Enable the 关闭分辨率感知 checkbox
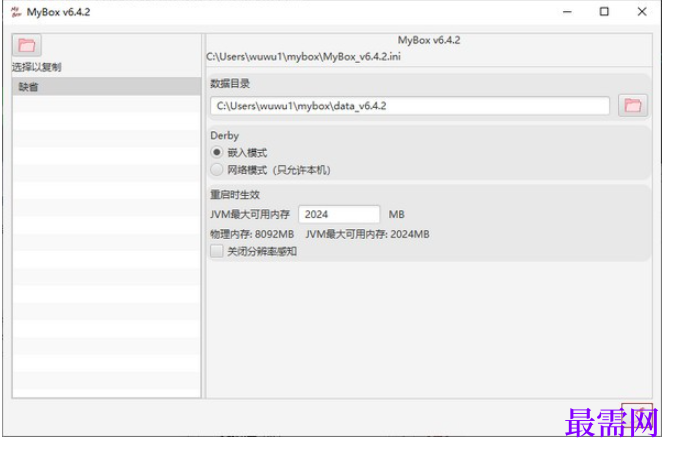Screen dimensions: 677x454 pyautogui.click(x=216, y=251)
